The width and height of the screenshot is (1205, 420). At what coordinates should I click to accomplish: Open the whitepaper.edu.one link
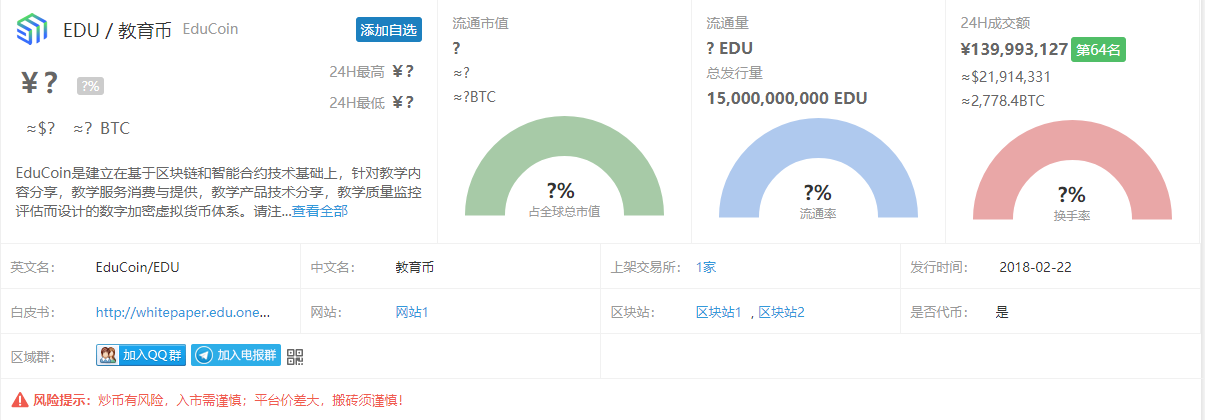[183, 312]
